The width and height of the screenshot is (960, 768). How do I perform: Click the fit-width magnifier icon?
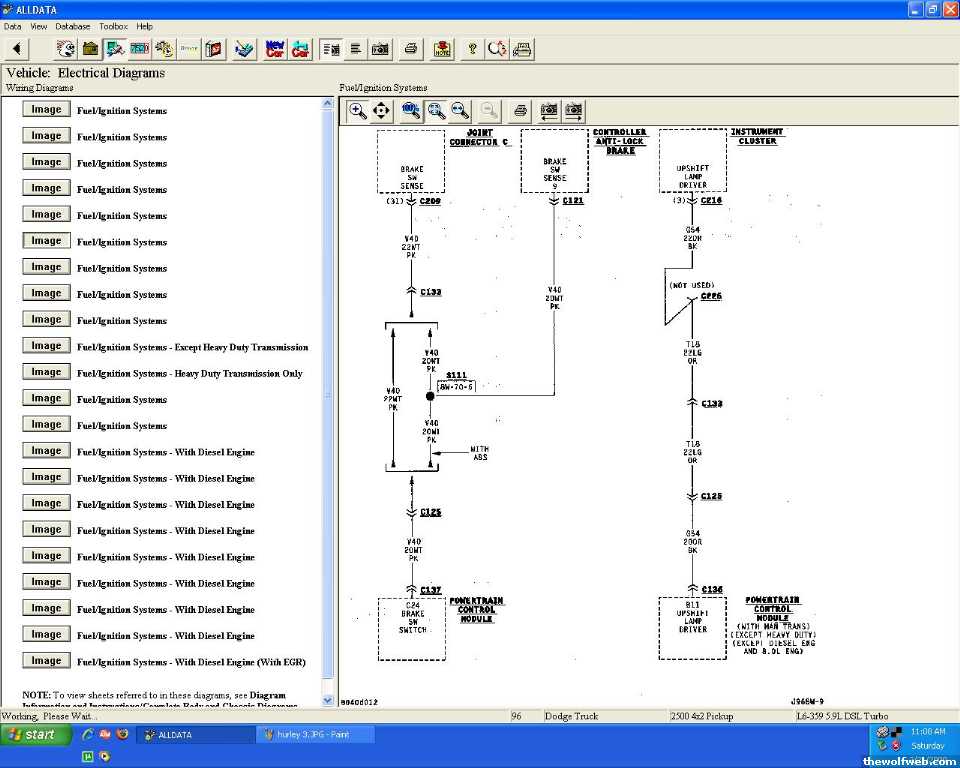coord(460,111)
